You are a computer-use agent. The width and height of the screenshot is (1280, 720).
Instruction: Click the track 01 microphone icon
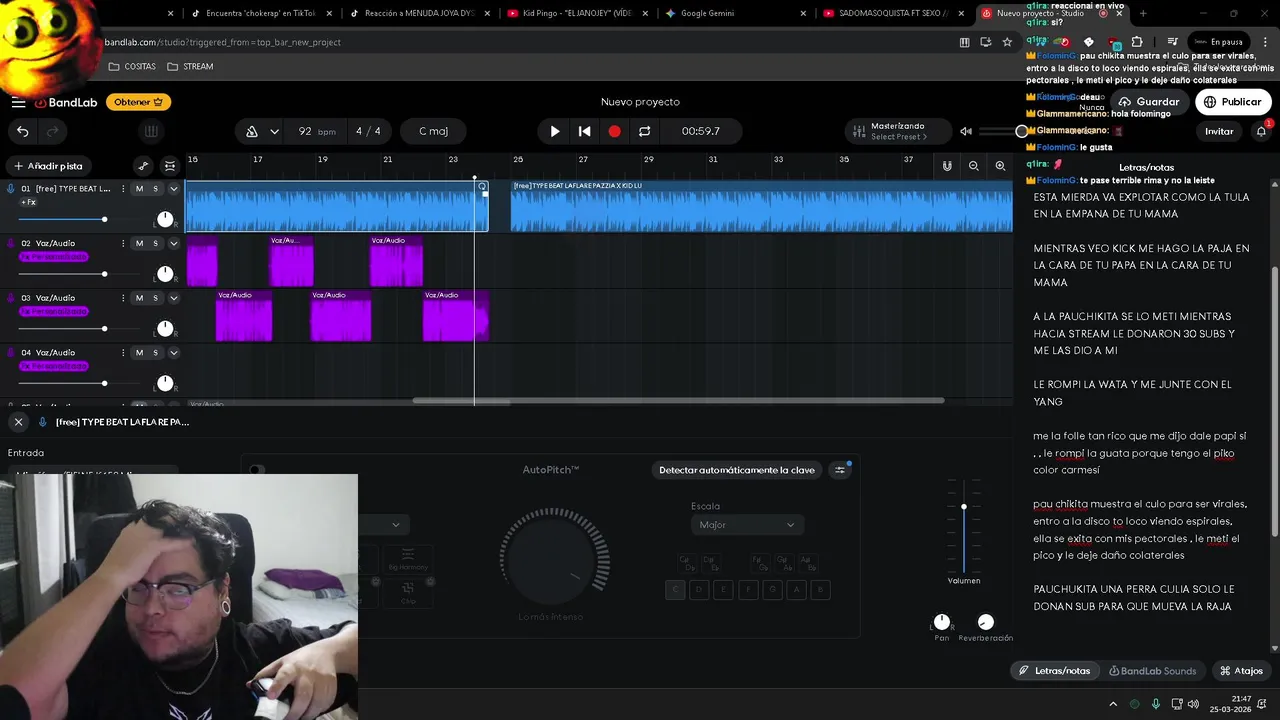click(x=11, y=189)
